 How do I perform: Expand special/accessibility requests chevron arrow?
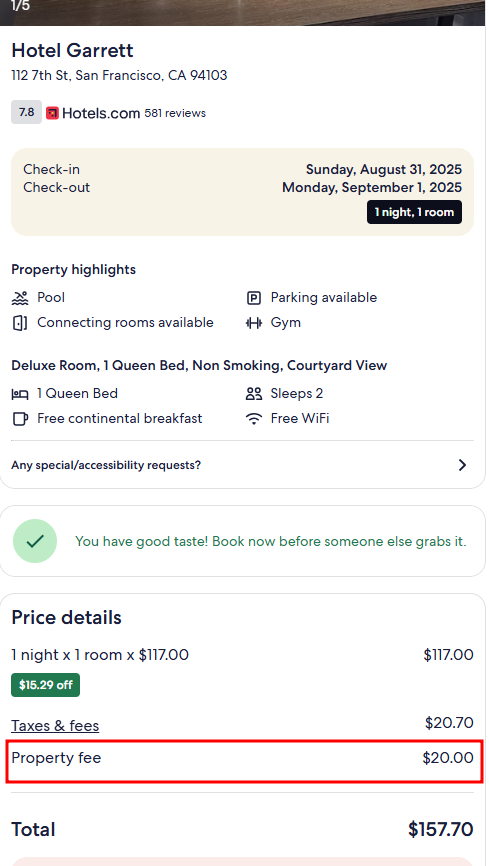[462, 465]
